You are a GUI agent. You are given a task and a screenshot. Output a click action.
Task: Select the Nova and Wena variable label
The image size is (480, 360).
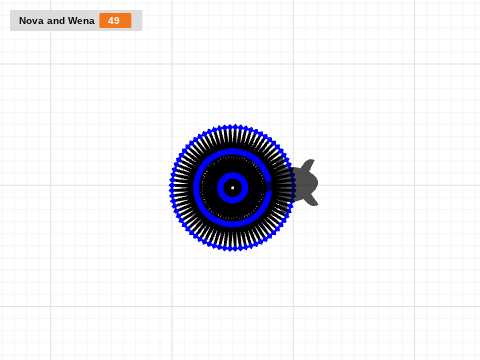pyautogui.click(x=57, y=21)
